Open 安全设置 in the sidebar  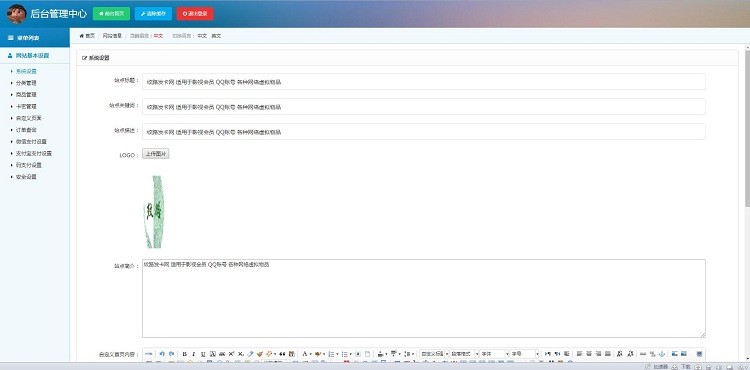coord(26,177)
